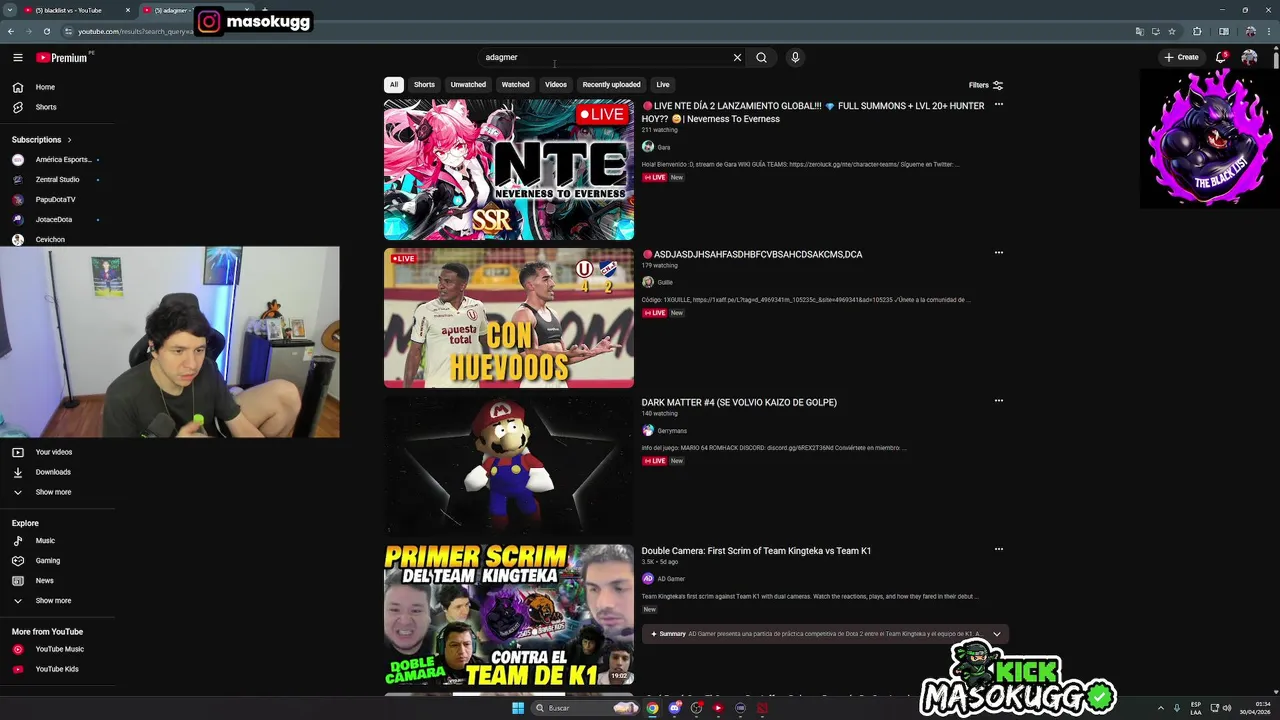Open more options for ASDJASDJ live video
Screen dimensions: 1280x720
click(x=998, y=253)
